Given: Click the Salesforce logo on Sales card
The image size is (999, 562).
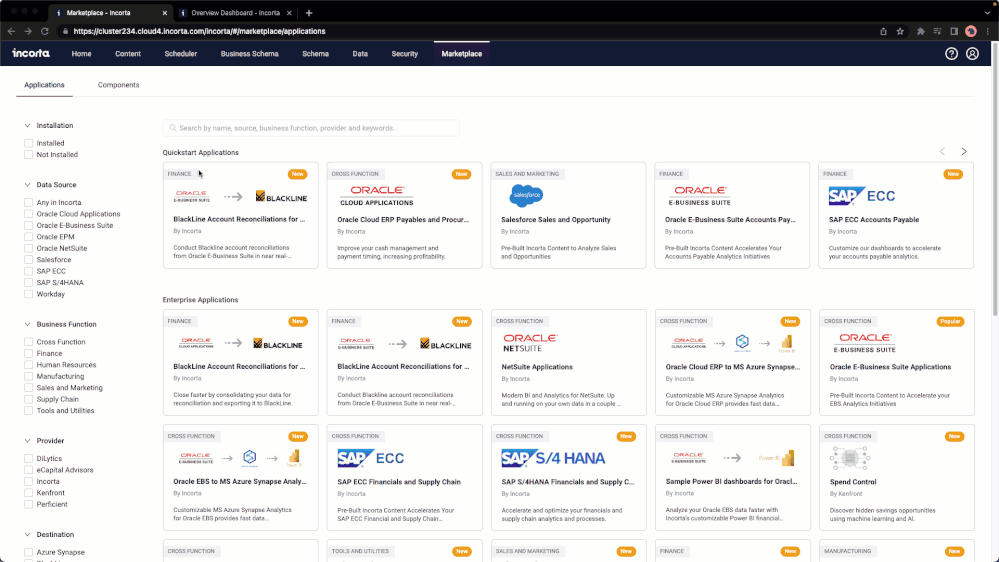Looking at the screenshot, I should tap(526, 195).
